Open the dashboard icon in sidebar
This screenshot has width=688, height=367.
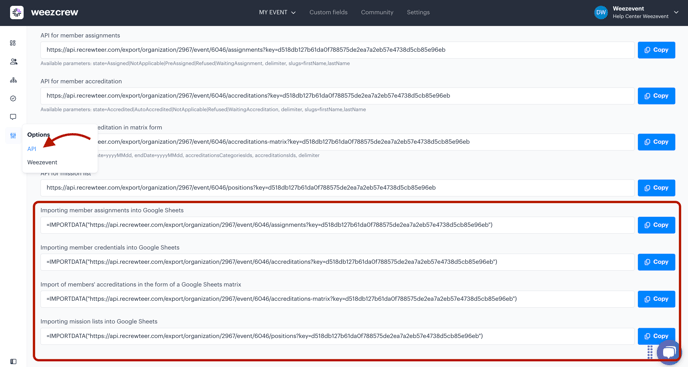tap(13, 43)
